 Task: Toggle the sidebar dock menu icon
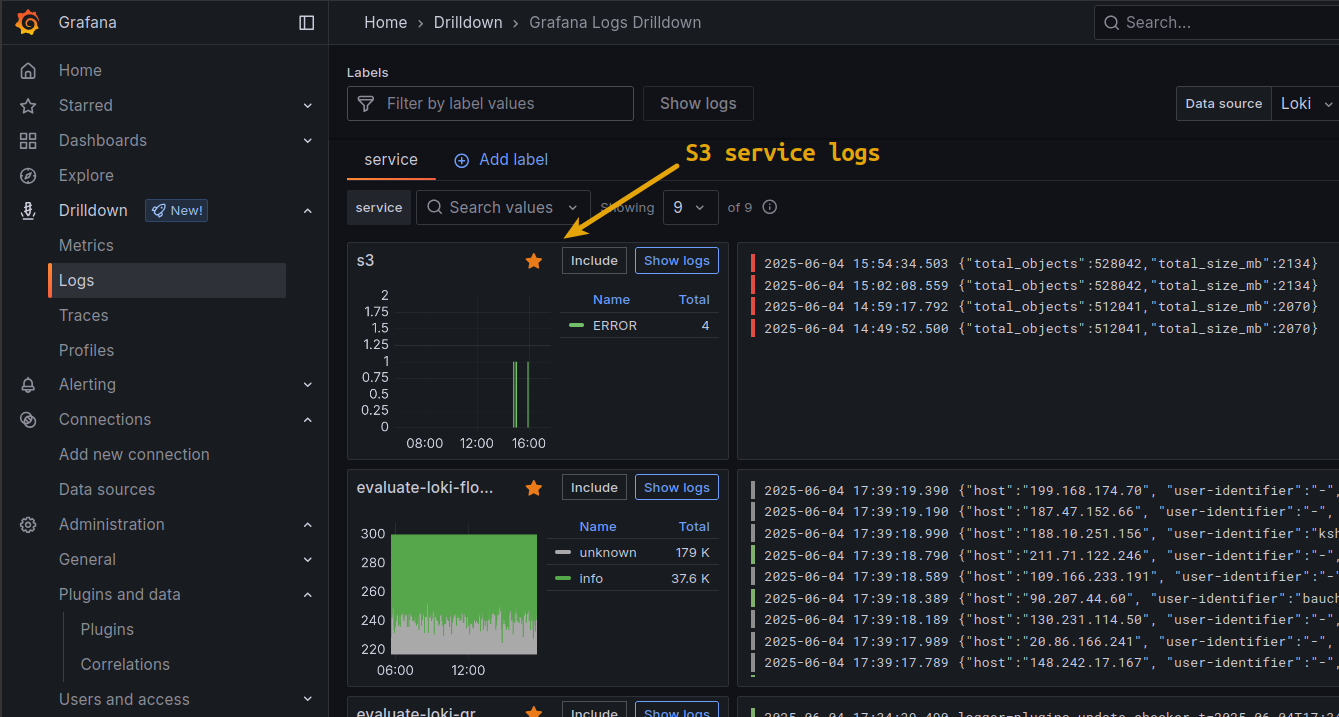tap(307, 22)
